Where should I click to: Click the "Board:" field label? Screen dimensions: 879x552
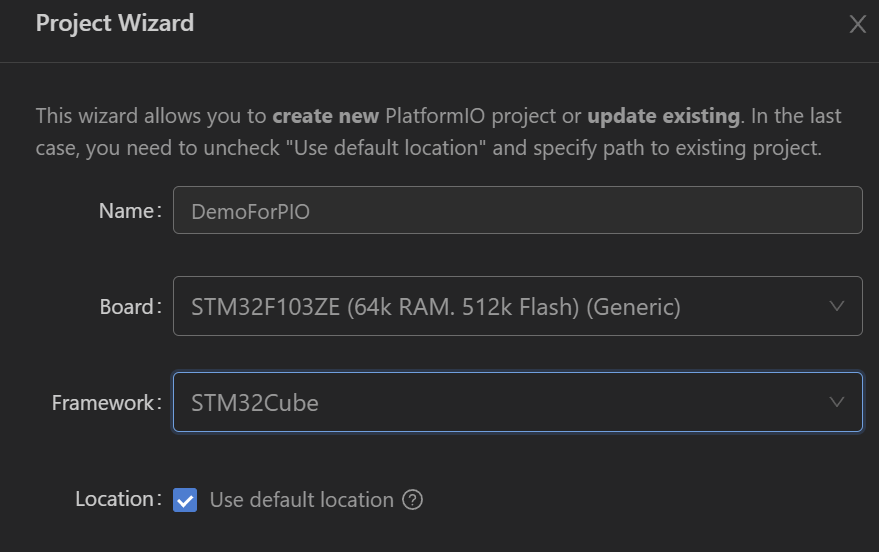[x=129, y=306]
